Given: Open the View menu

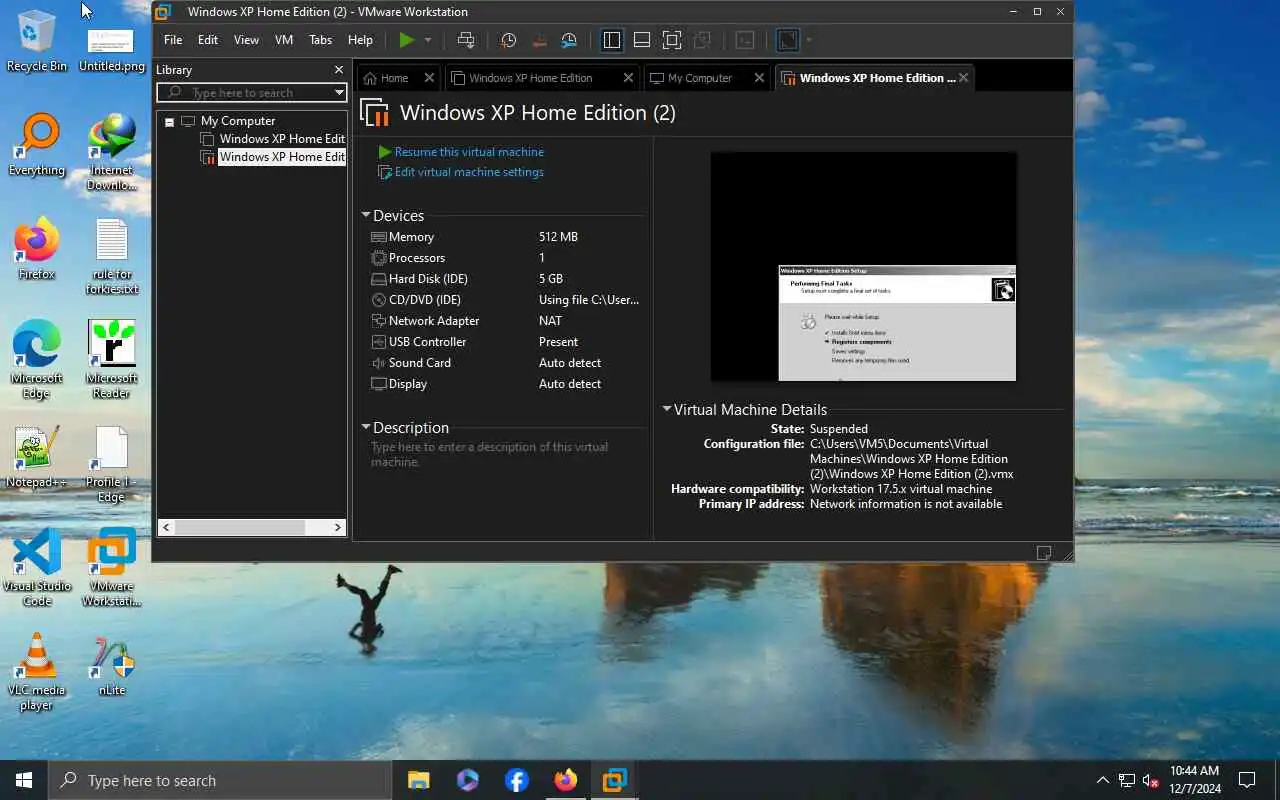Looking at the screenshot, I should pos(246,40).
